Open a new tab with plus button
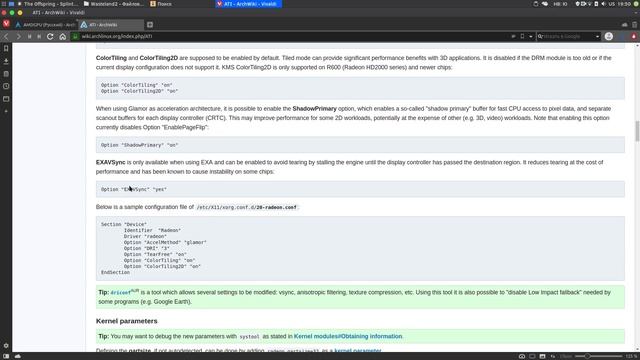The height and width of the screenshot is (360, 640). pyautogui.click(x=150, y=25)
